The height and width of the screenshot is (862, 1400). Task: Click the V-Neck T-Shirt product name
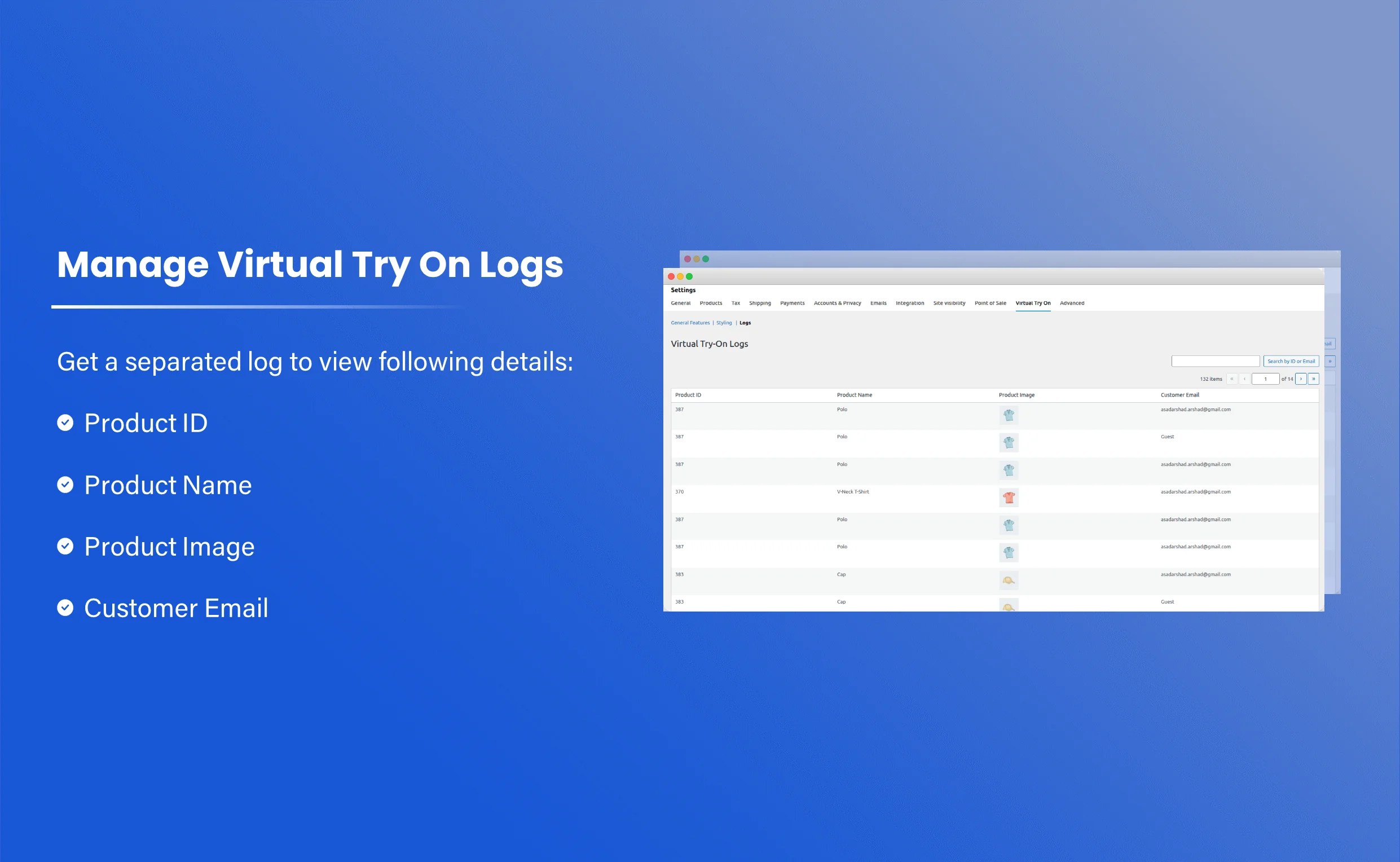(853, 491)
